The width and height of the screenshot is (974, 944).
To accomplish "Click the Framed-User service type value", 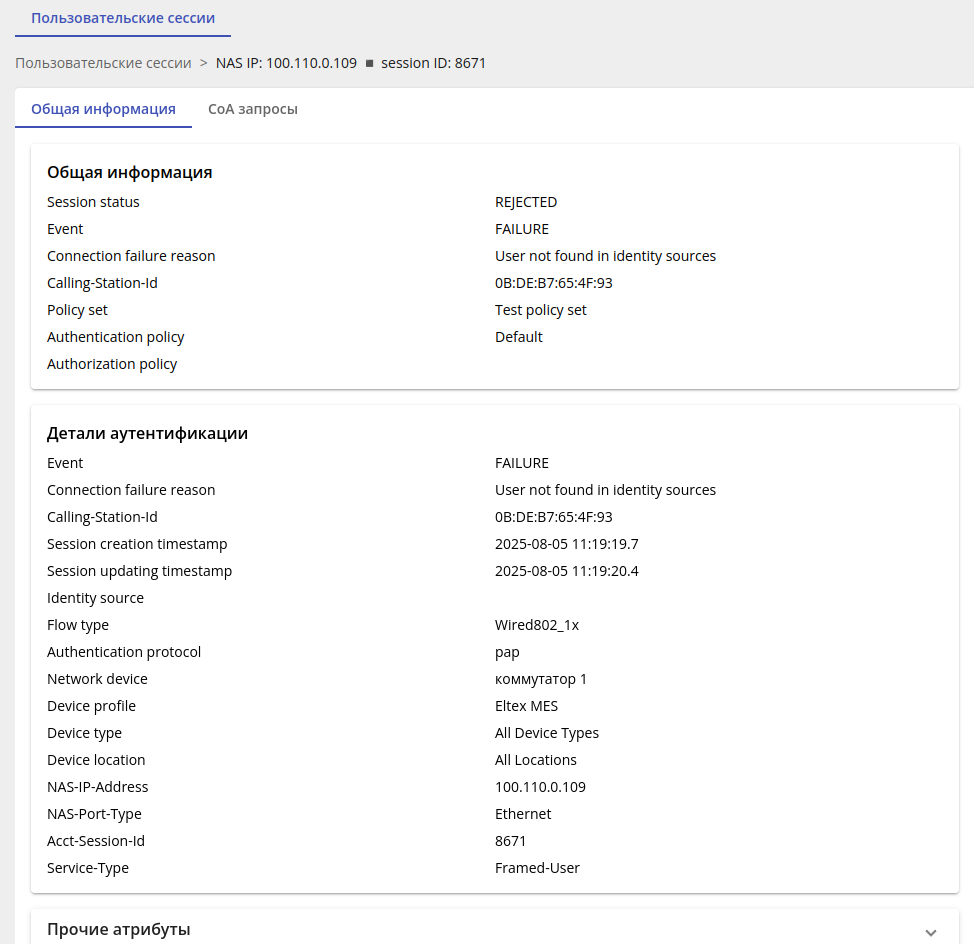I will (x=537, y=868).
